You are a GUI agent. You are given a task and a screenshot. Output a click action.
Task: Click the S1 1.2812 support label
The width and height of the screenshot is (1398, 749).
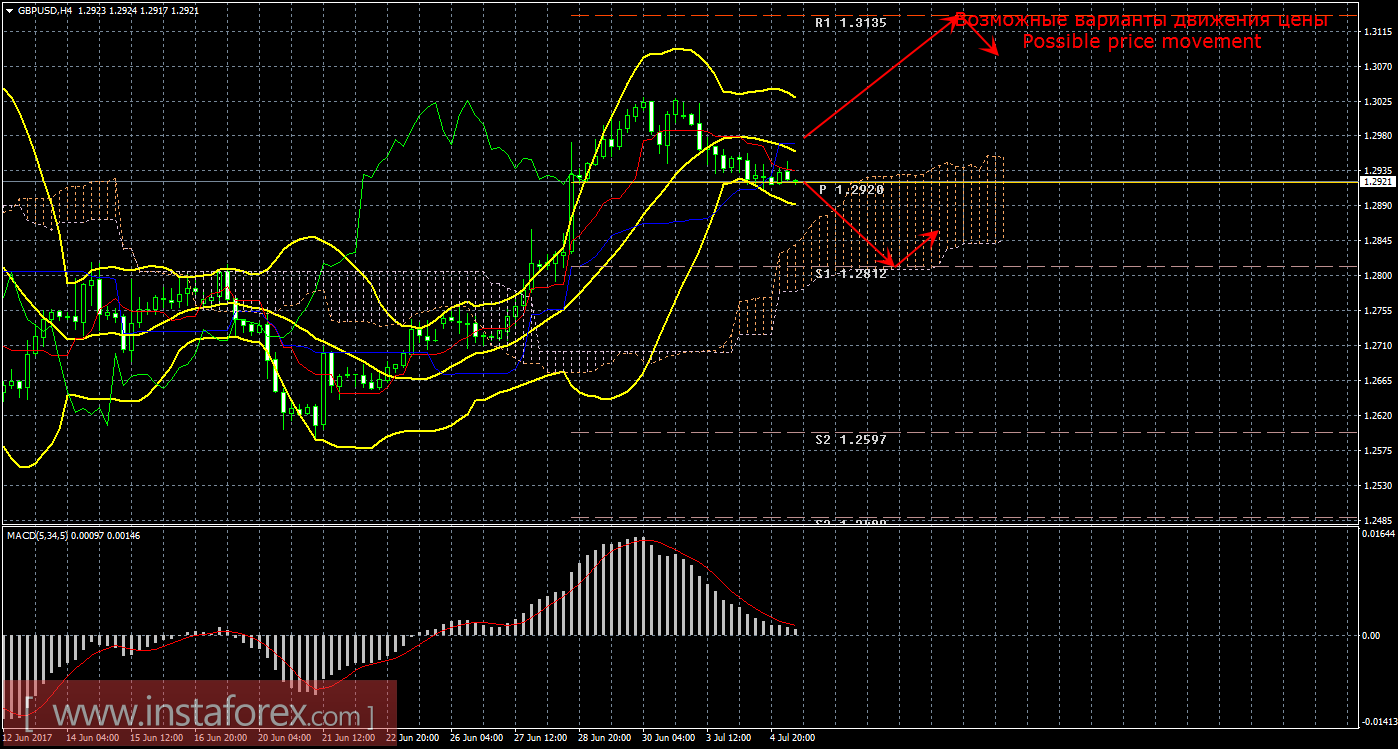point(850,273)
